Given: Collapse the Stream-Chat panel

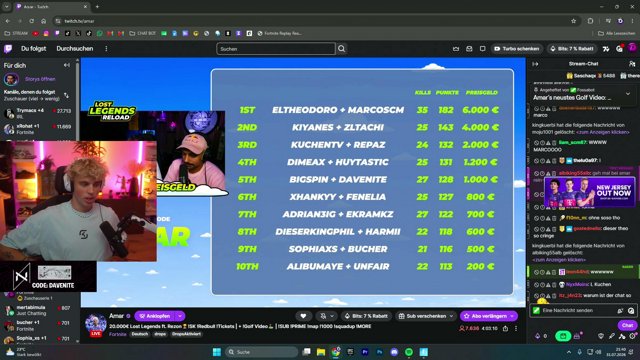Looking at the screenshot, I should (535, 64).
